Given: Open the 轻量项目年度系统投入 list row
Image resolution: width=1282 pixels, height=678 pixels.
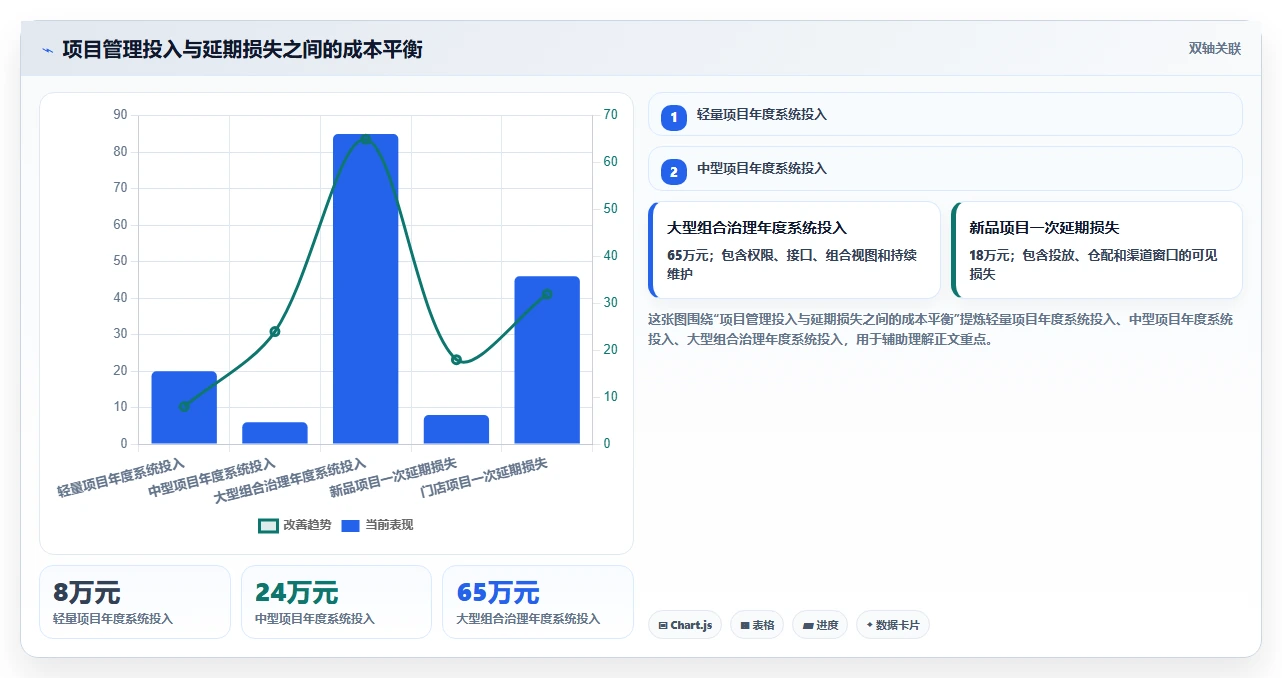Looking at the screenshot, I should tap(945, 114).
